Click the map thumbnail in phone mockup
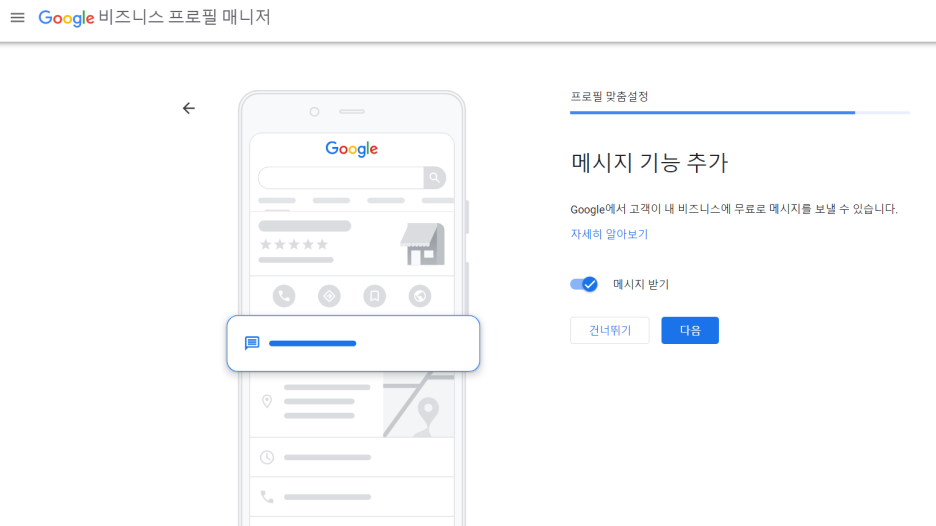The height and width of the screenshot is (526, 936). [418, 404]
